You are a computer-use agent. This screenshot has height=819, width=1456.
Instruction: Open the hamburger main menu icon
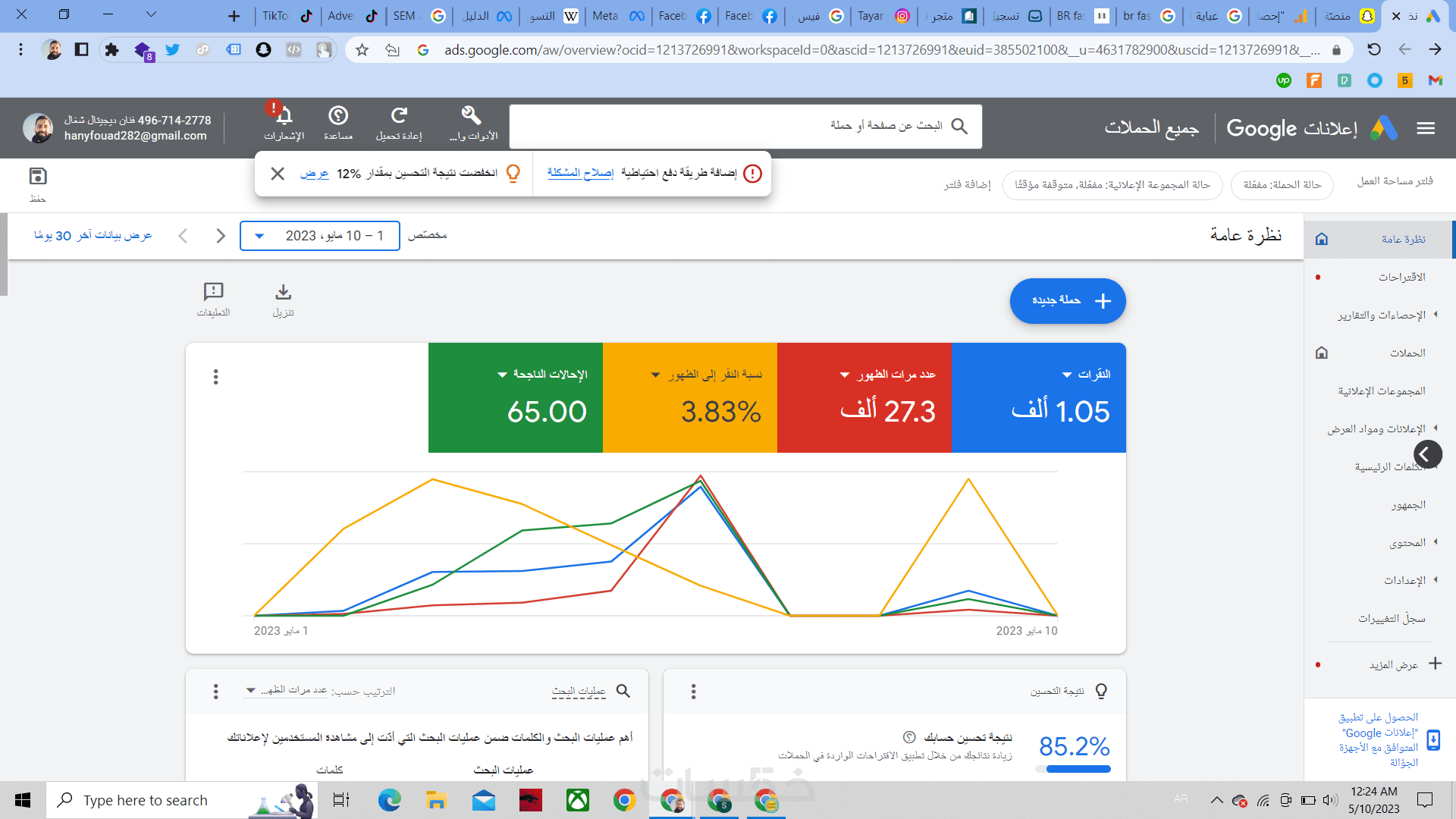[x=1426, y=128]
